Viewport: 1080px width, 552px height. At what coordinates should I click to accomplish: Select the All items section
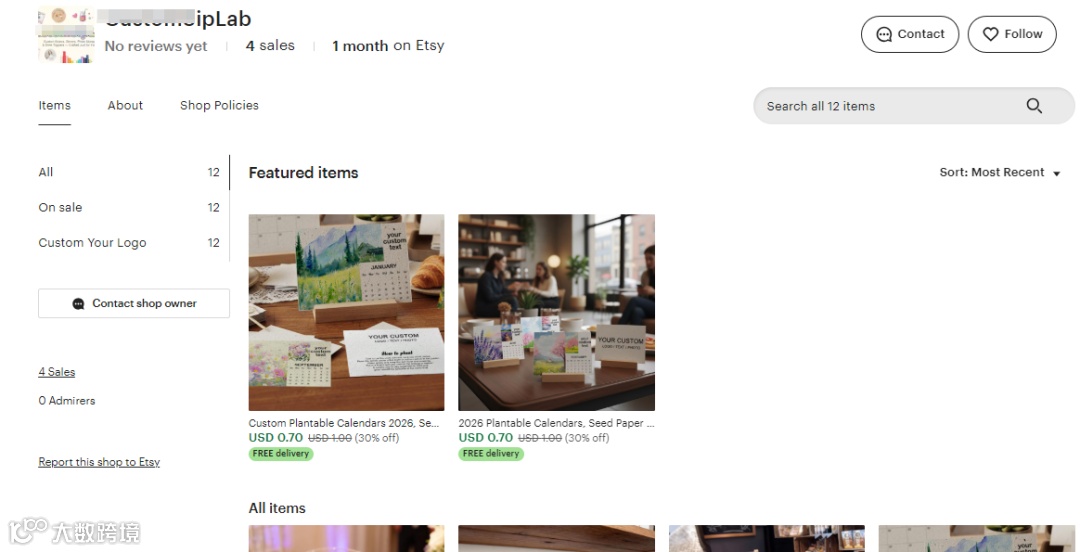[x=129, y=172]
